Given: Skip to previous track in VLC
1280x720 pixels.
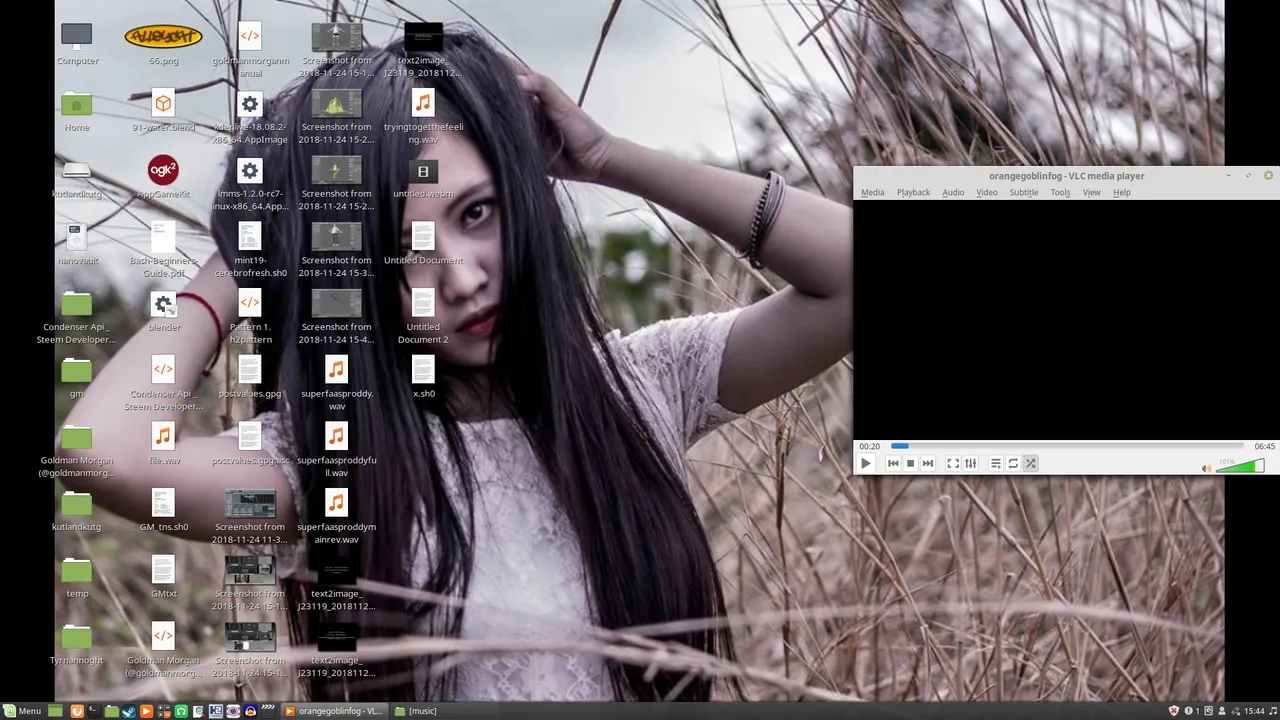Looking at the screenshot, I should point(893,463).
